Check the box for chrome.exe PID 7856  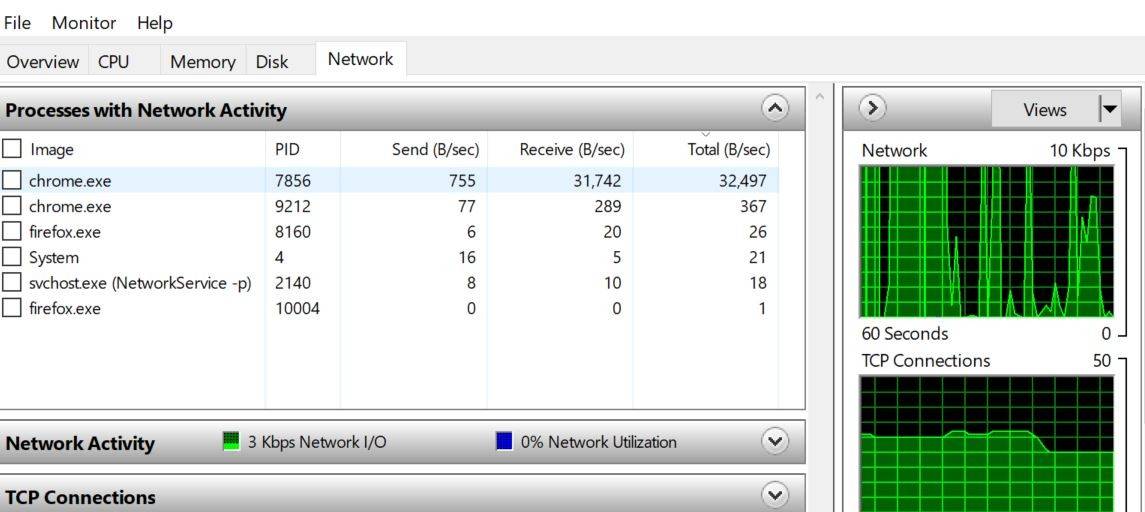12,181
